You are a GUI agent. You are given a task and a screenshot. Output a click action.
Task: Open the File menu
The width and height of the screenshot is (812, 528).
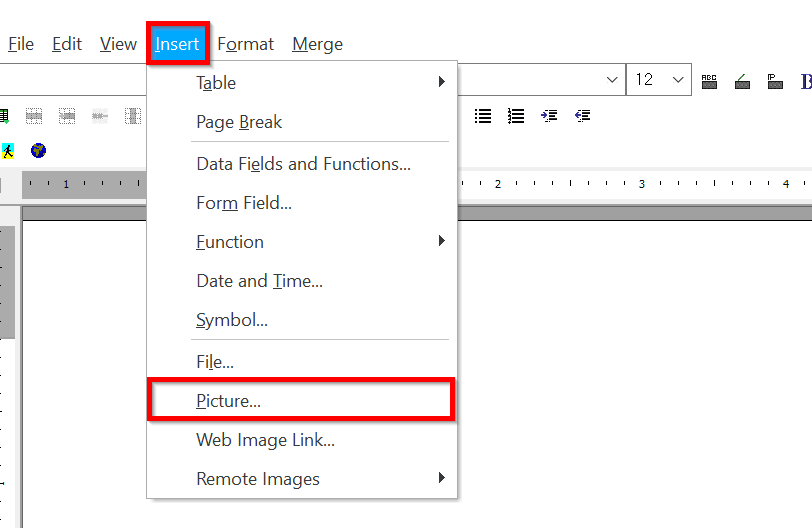[21, 44]
